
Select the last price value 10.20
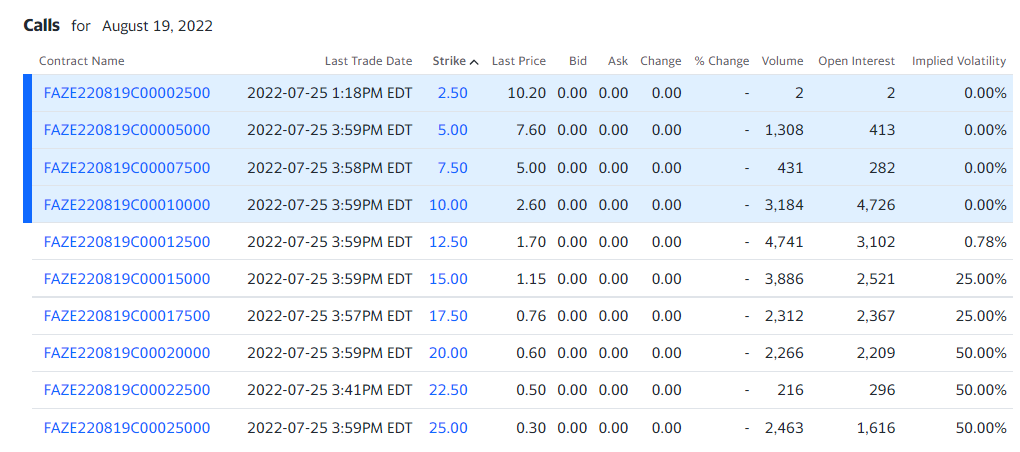pyautogui.click(x=527, y=93)
